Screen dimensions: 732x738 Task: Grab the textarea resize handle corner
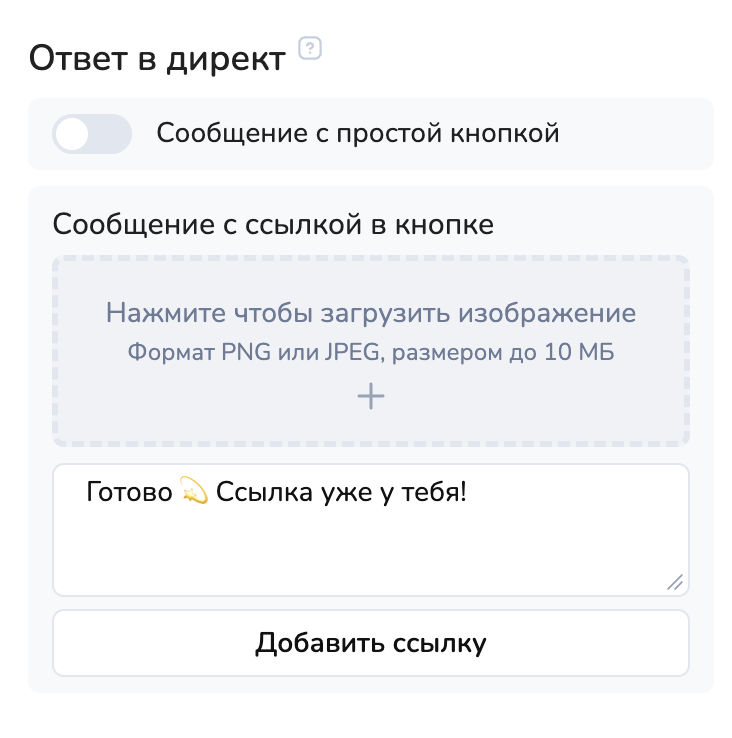tap(675, 582)
